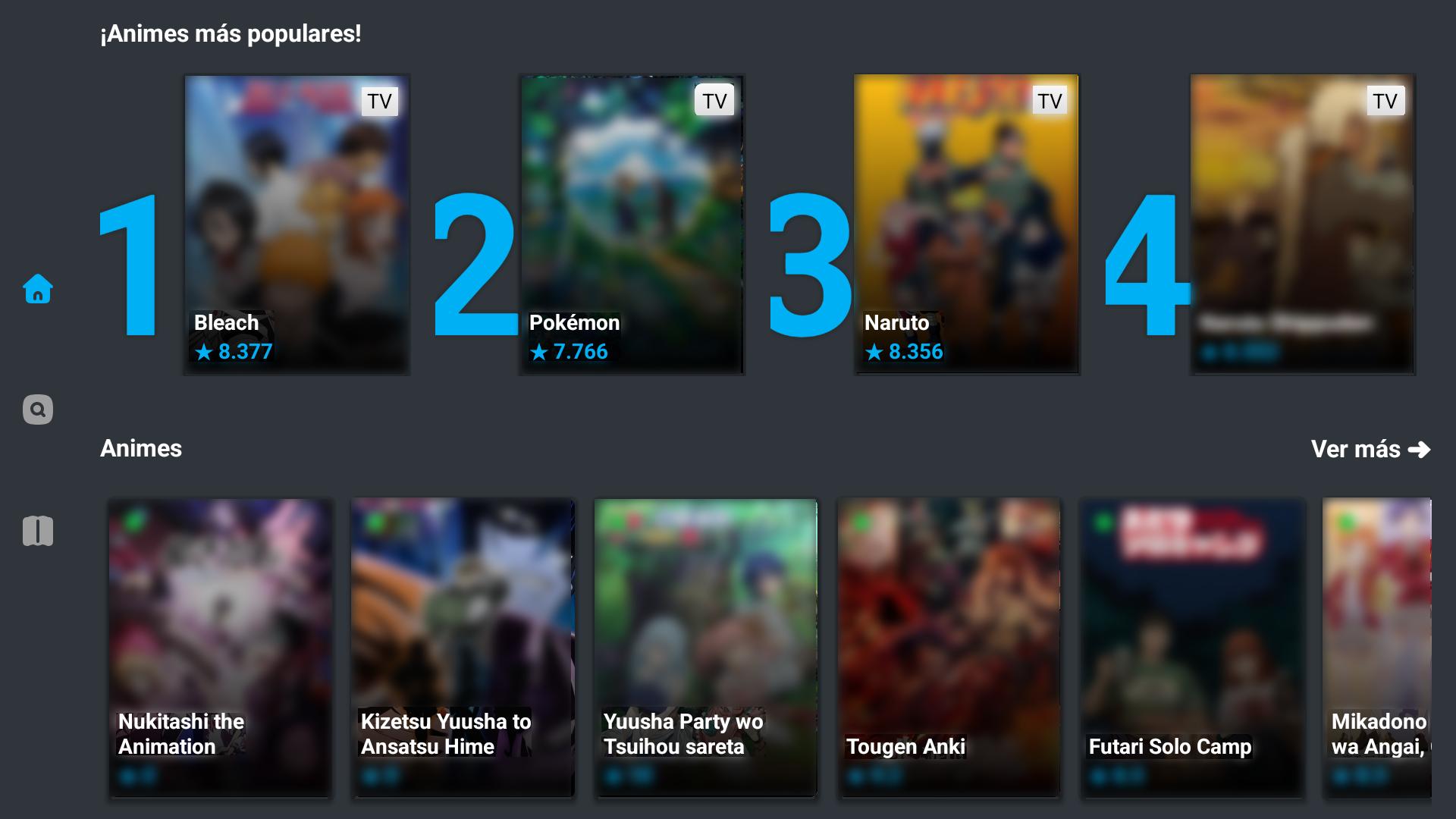Open the Home icon in sidebar
This screenshot has height=819, width=1456.
[x=38, y=289]
